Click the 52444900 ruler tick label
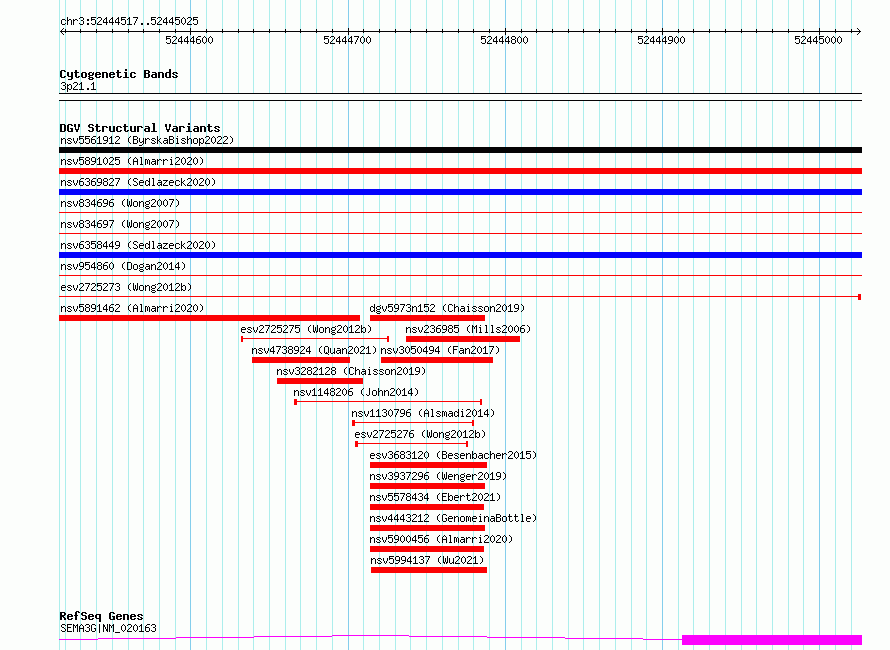Image resolution: width=890 pixels, height=650 pixels. (661, 40)
